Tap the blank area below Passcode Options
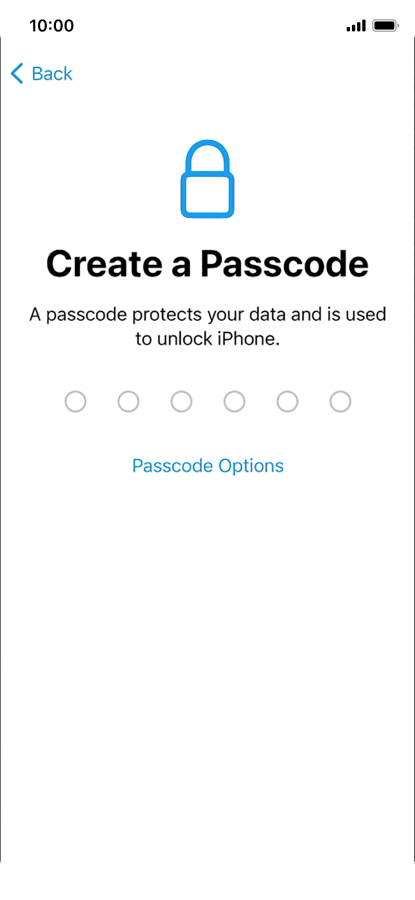This screenshot has width=415, height=900. click(x=208, y=660)
